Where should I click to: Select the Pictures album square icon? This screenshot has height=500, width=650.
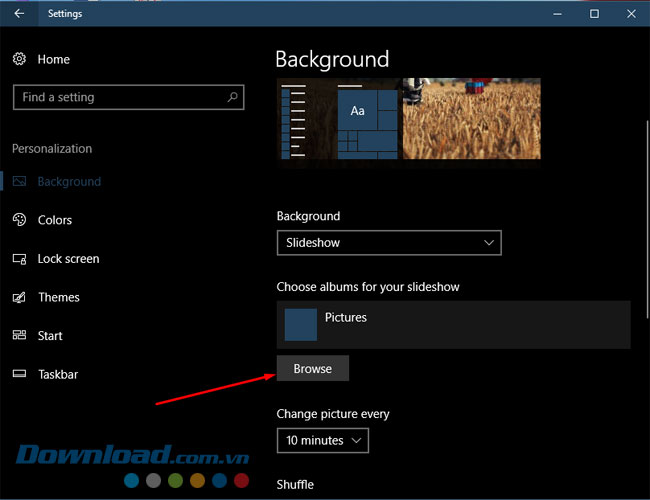[x=301, y=325]
